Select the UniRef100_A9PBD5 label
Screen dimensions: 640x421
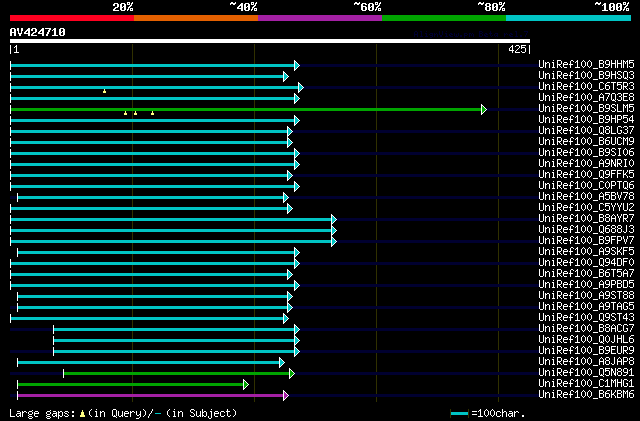click(586, 285)
